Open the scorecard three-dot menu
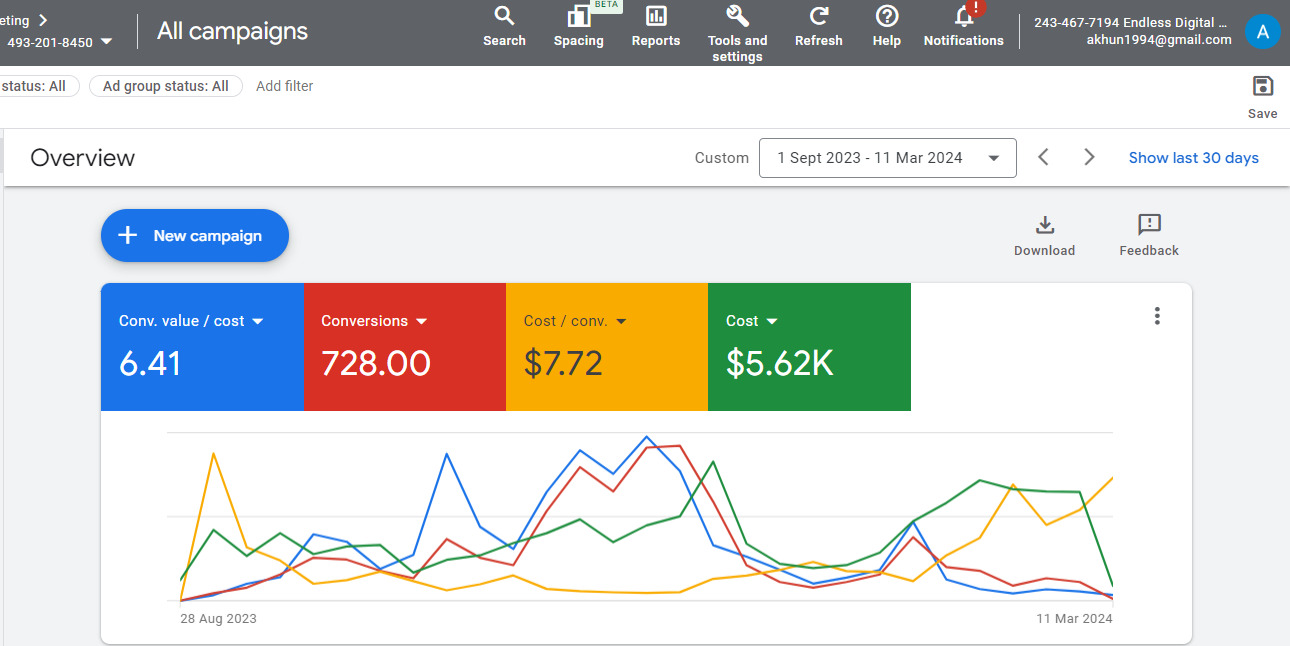The width and height of the screenshot is (1290, 646). [x=1157, y=316]
